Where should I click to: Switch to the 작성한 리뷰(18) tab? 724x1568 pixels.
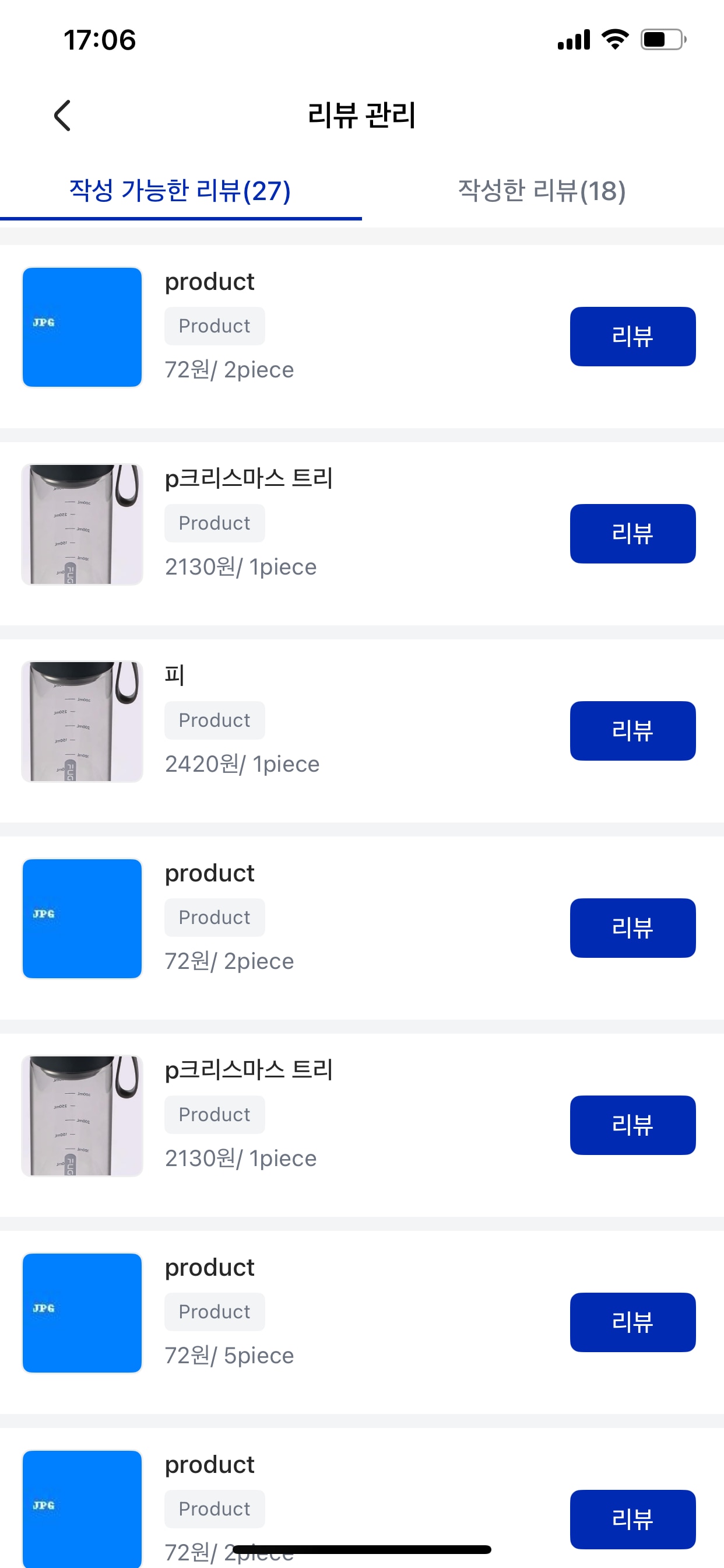(542, 191)
